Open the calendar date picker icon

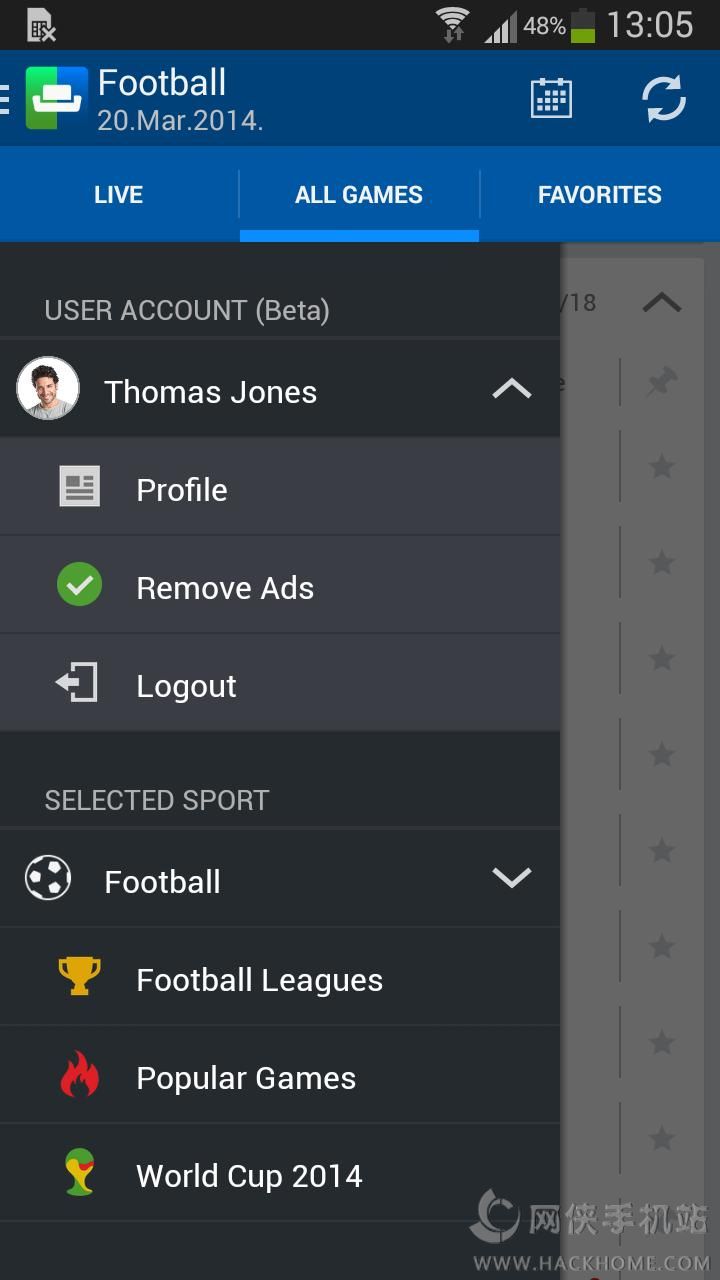click(551, 98)
